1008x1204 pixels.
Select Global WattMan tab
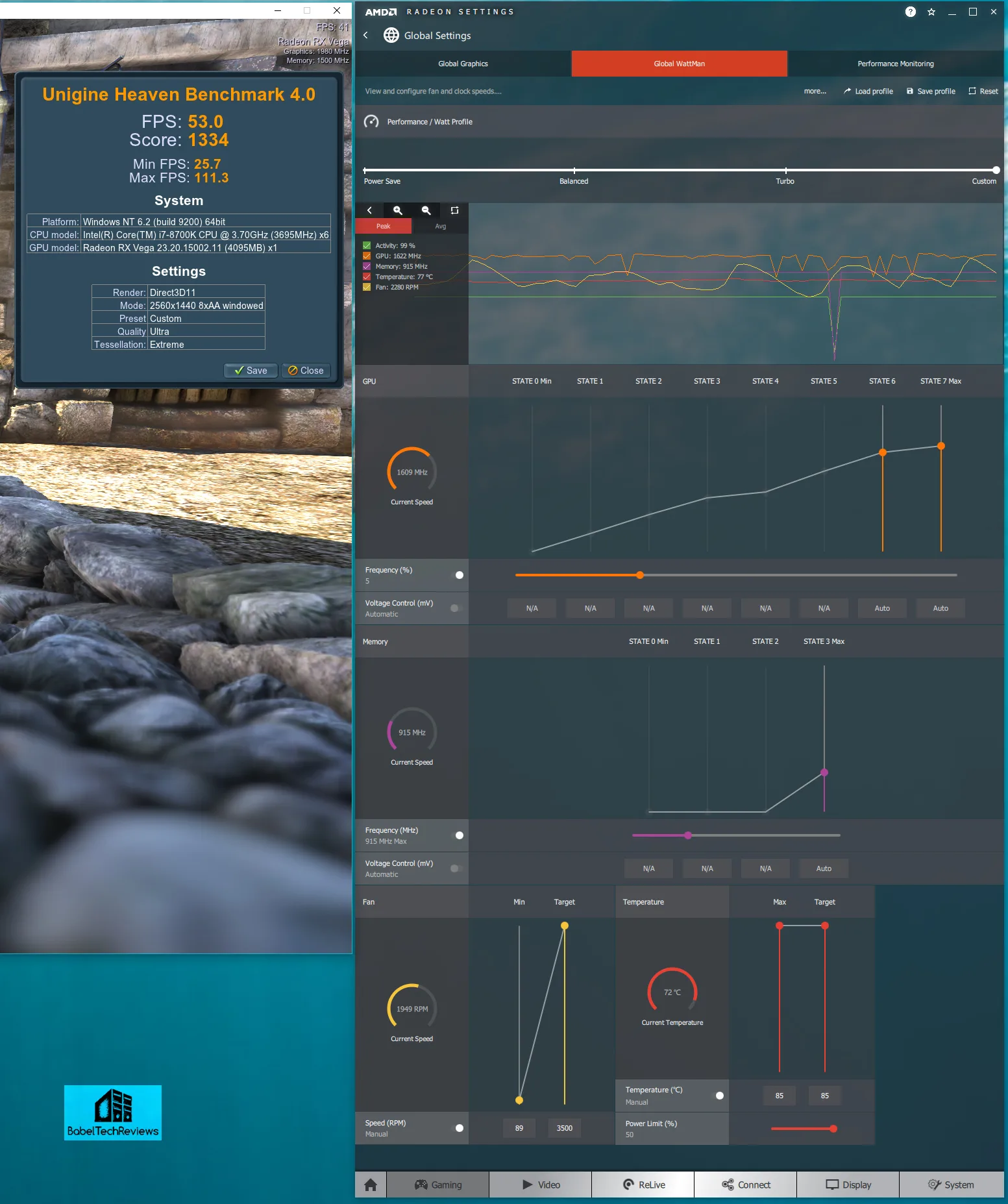click(679, 64)
